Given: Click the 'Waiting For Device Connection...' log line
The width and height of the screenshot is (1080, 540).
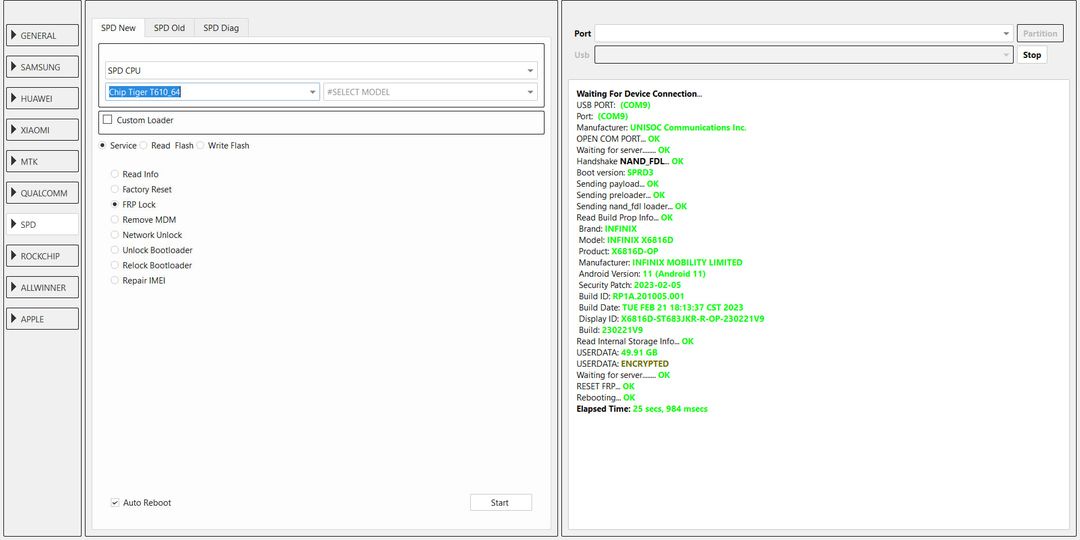Looking at the screenshot, I should click(x=639, y=94).
